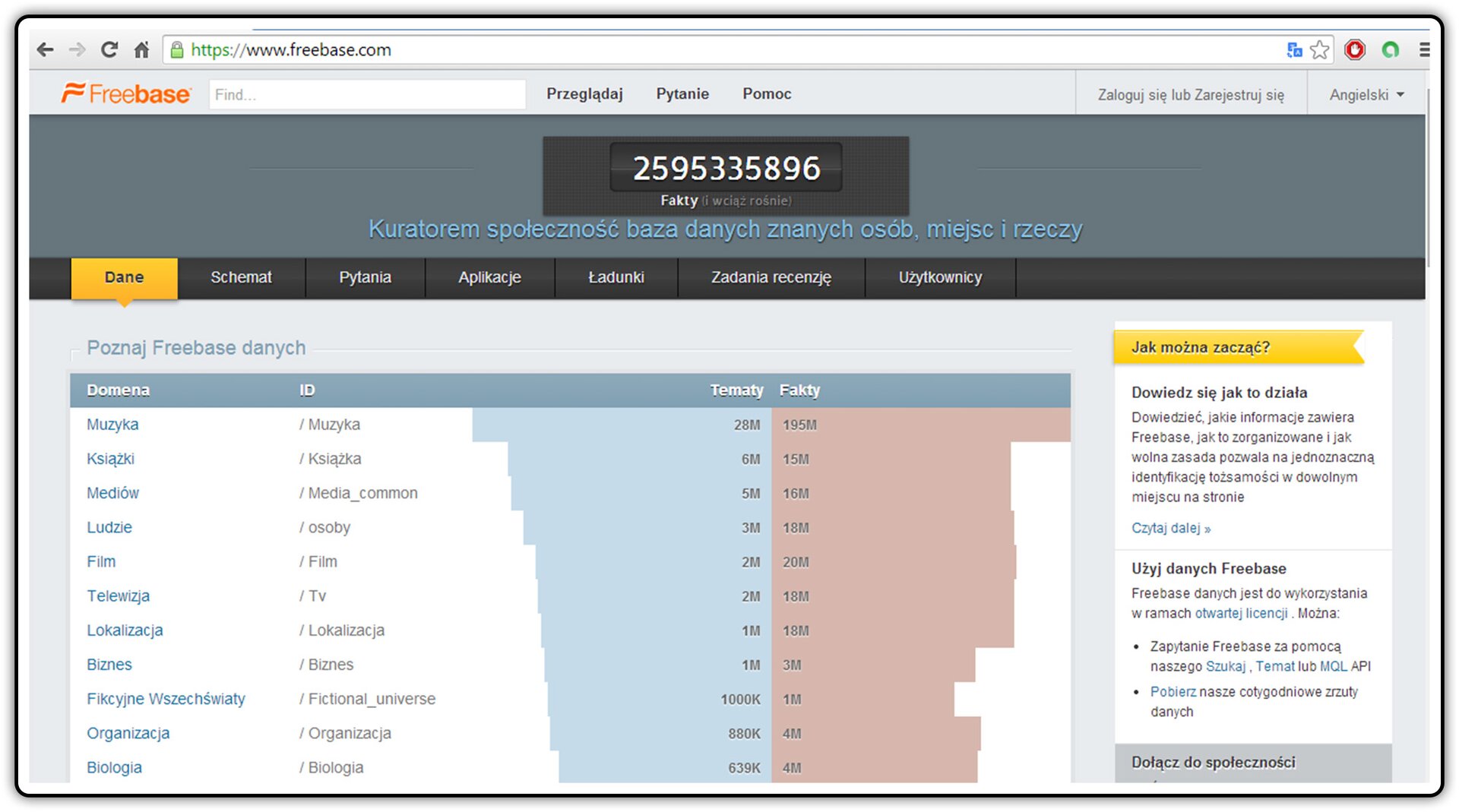Open the Pomoc menu item
The image size is (1459, 812).
[767, 94]
